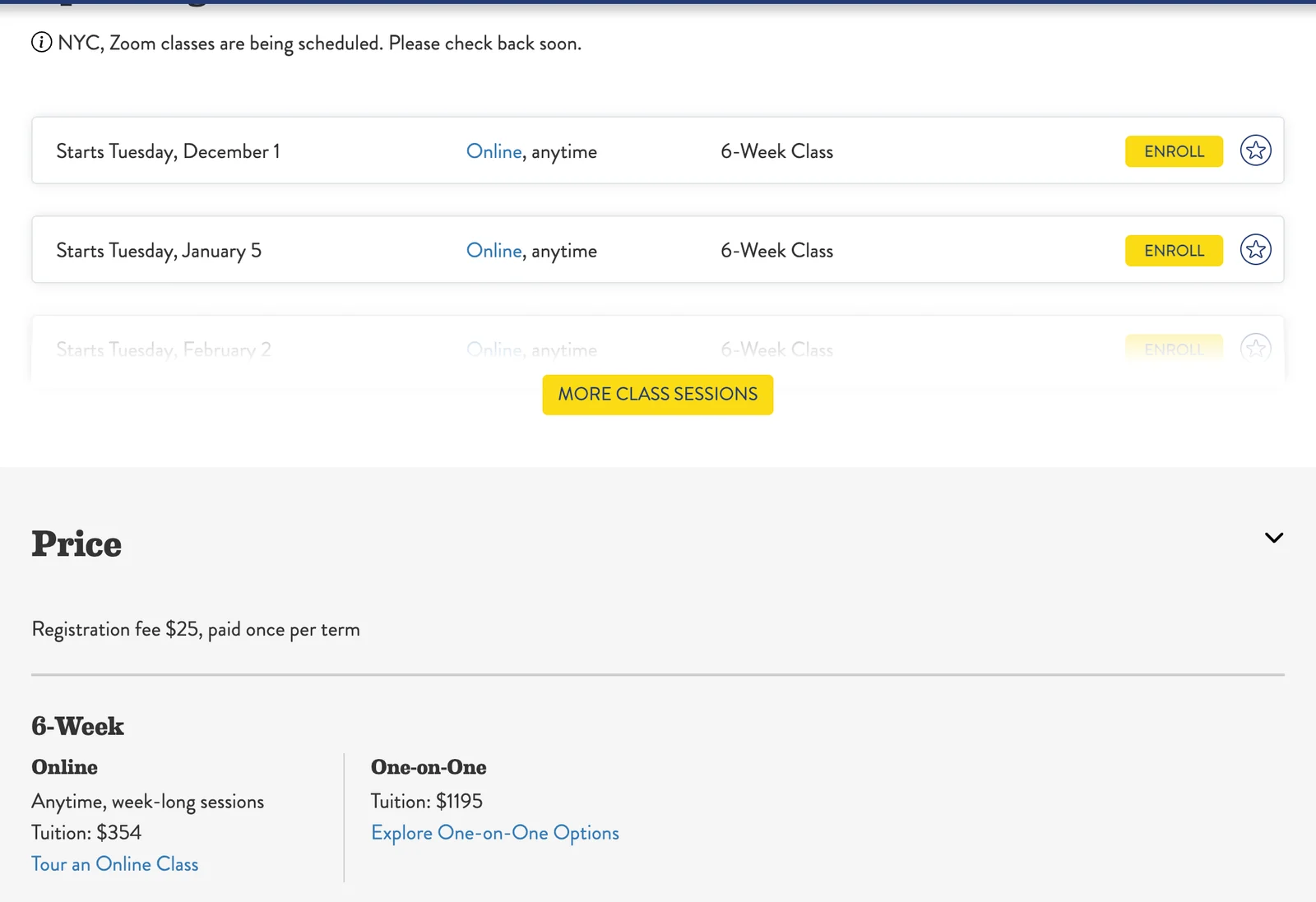Select 'Starts Tuesday, December 1' text
The height and width of the screenshot is (902, 1316).
click(x=168, y=152)
